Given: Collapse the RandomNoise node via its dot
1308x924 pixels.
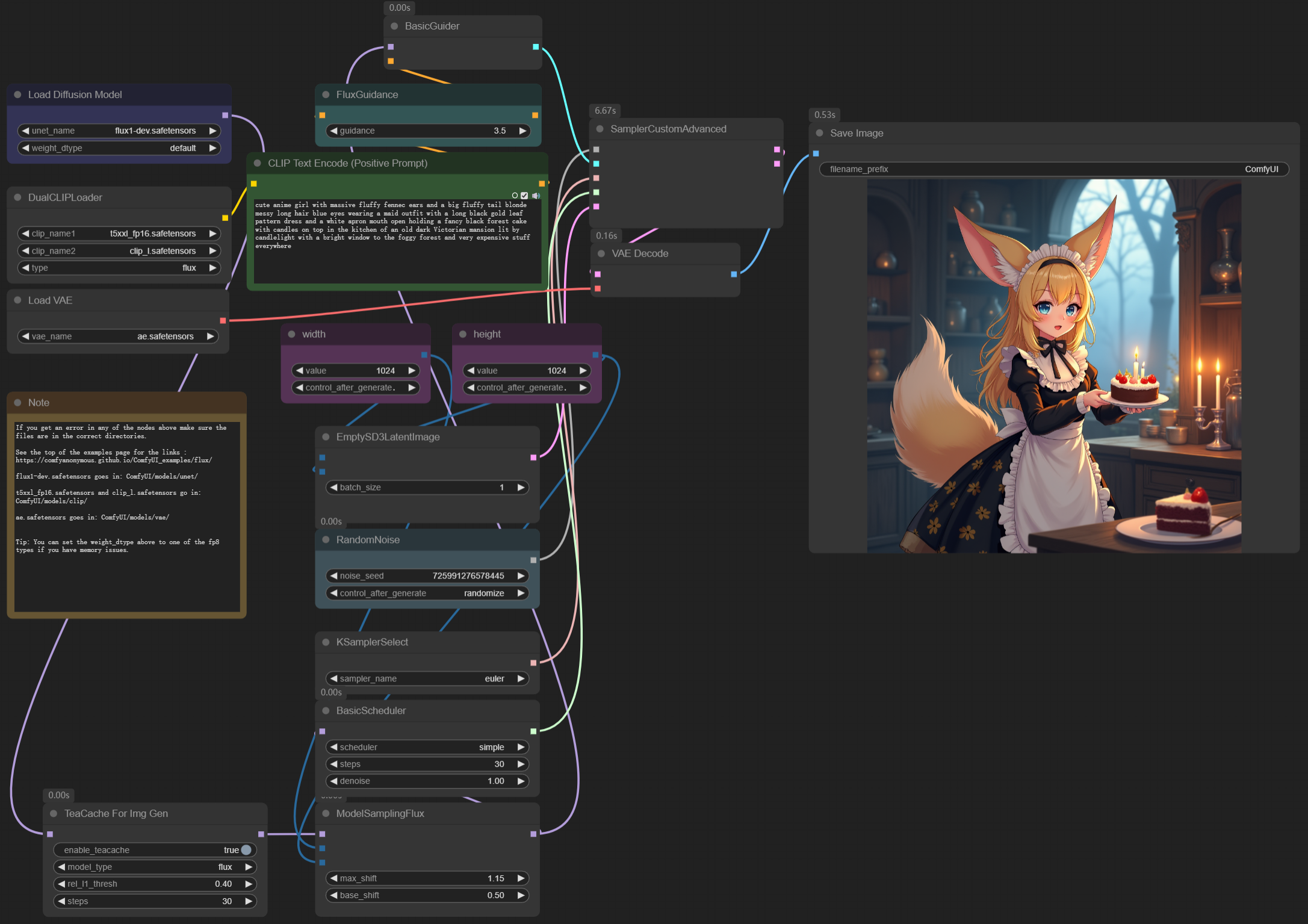Looking at the screenshot, I should pos(326,540).
